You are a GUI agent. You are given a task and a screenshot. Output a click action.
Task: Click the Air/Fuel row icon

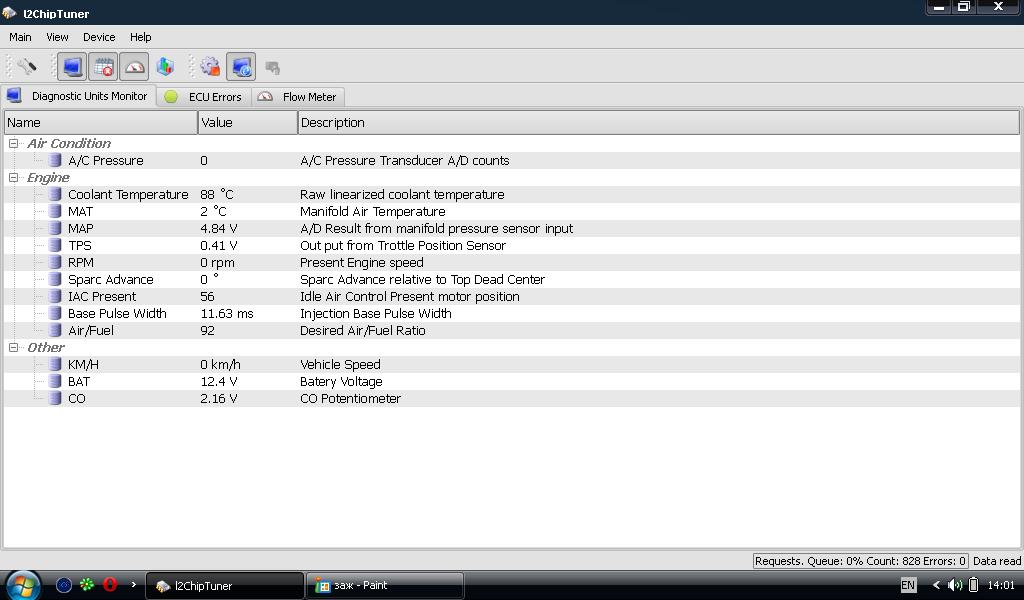[x=56, y=330]
